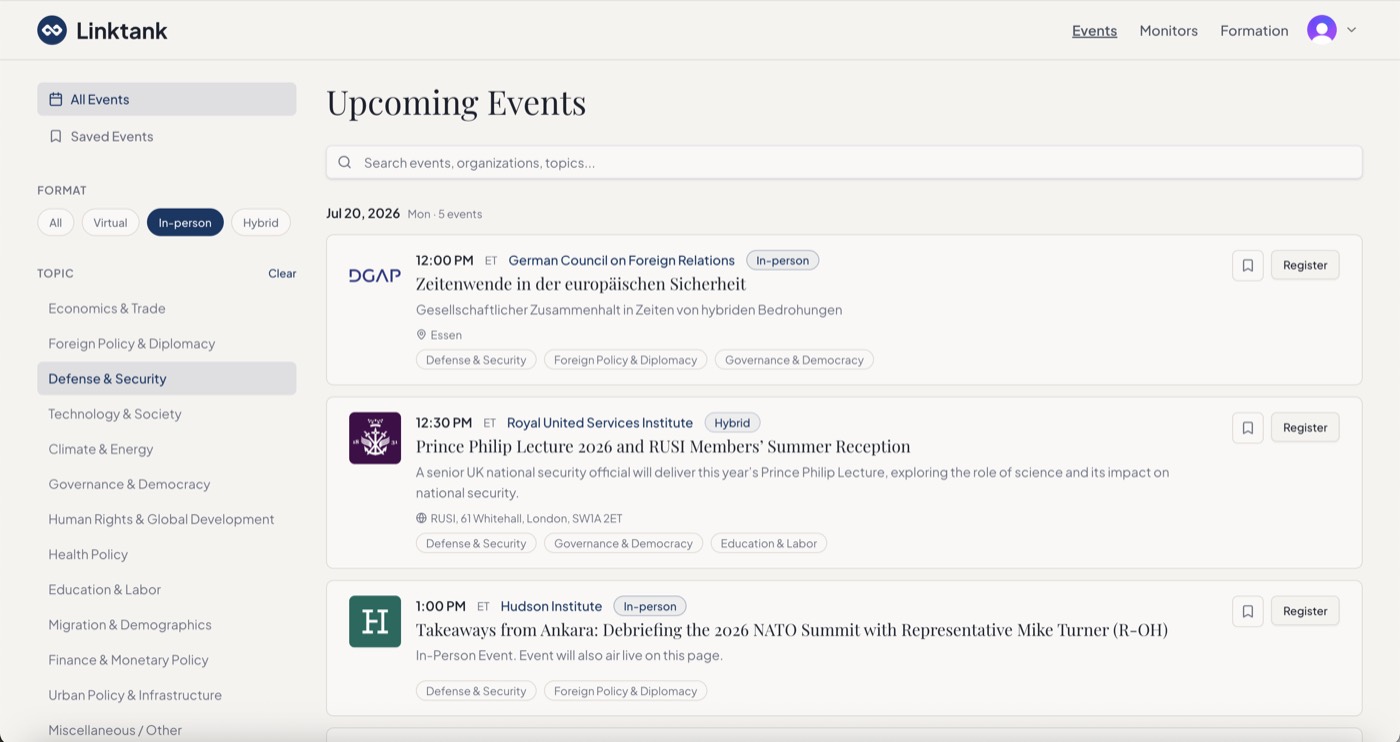Register for the Prince Philip Lecture
This screenshot has height=742, width=1400.
pyautogui.click(x=1305, y=427)
